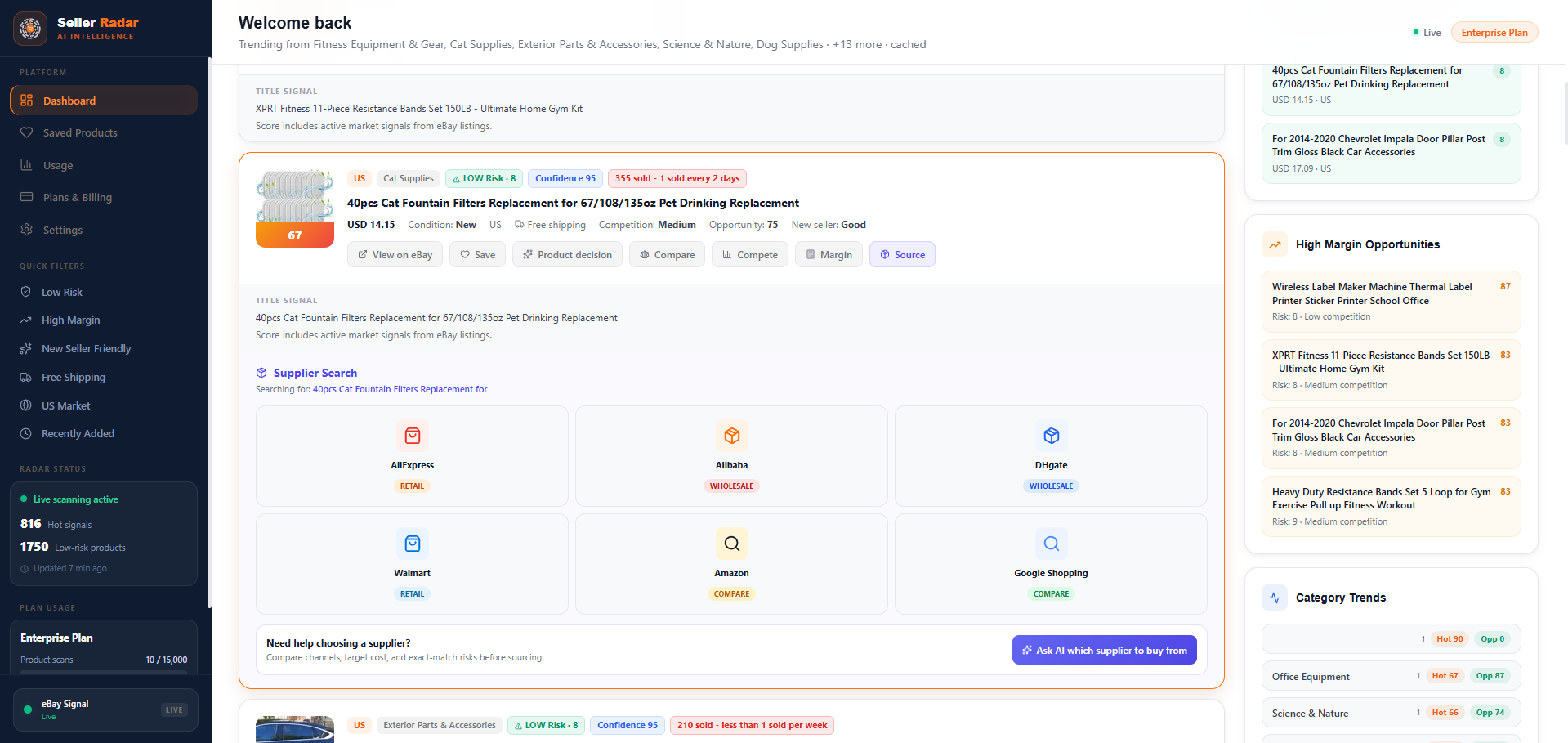
Task: Click the Live status indicator in header
Action: [1427, 33]
